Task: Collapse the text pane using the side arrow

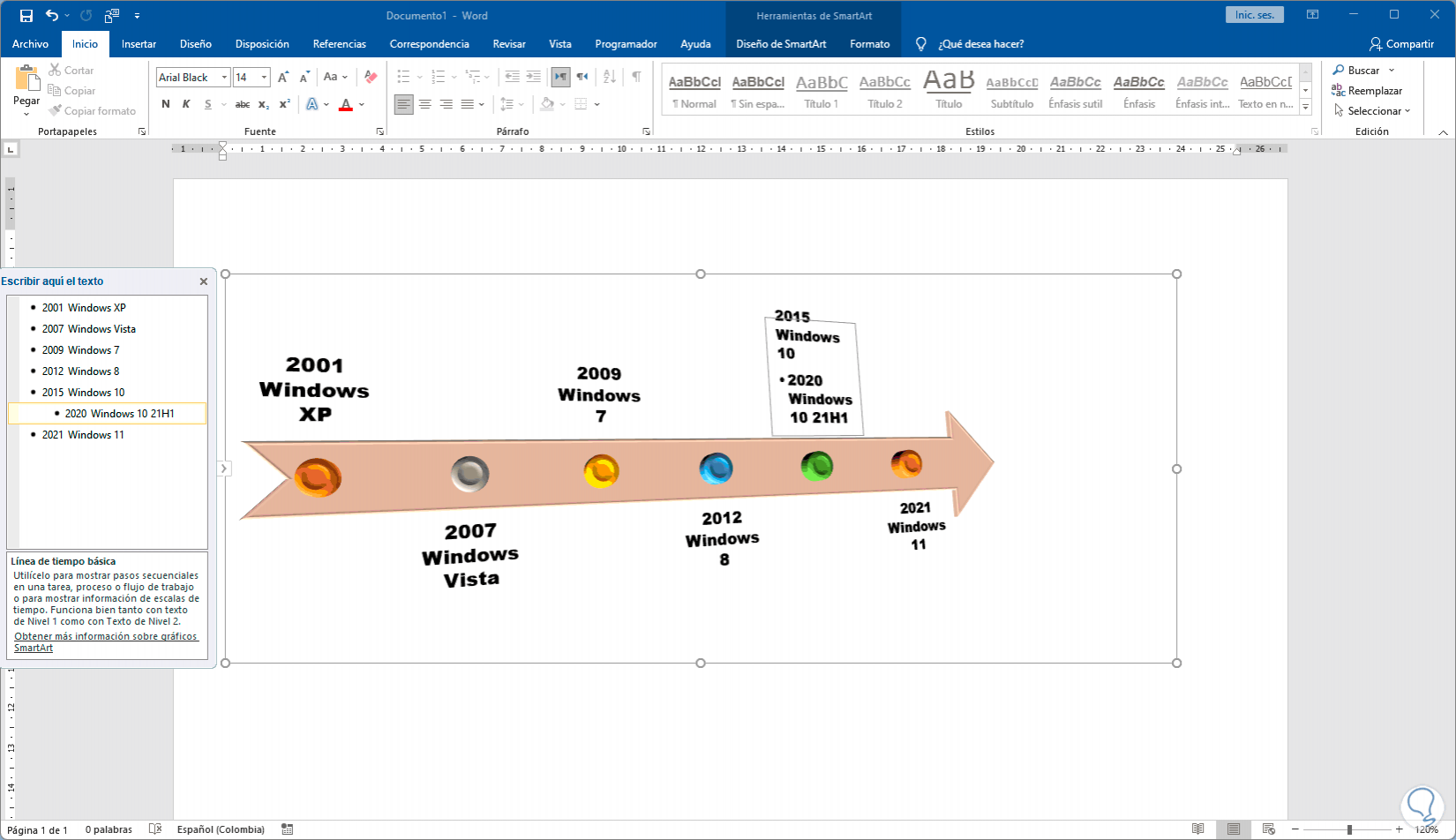Action: 224,469
